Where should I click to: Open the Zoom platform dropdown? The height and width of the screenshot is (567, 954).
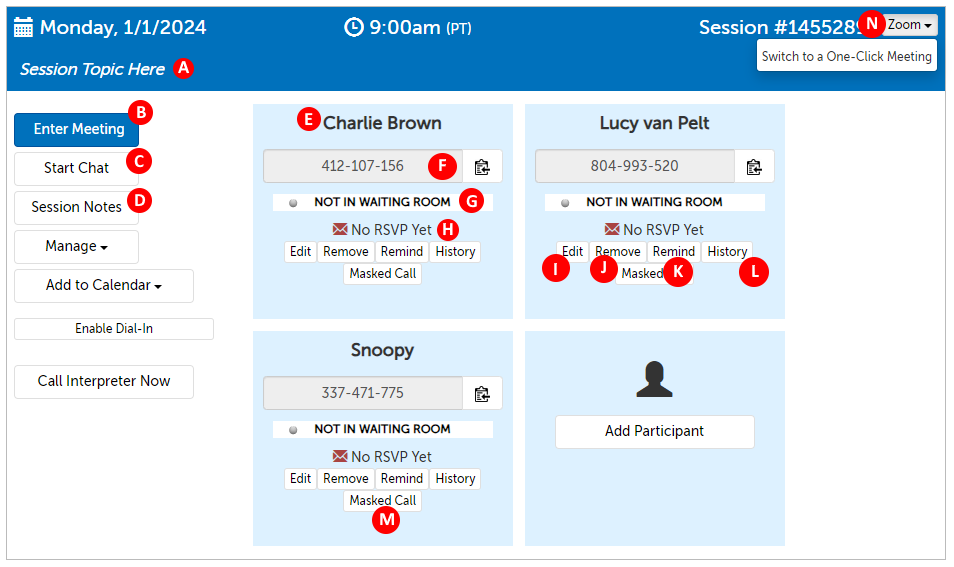[x=911, y=25]
